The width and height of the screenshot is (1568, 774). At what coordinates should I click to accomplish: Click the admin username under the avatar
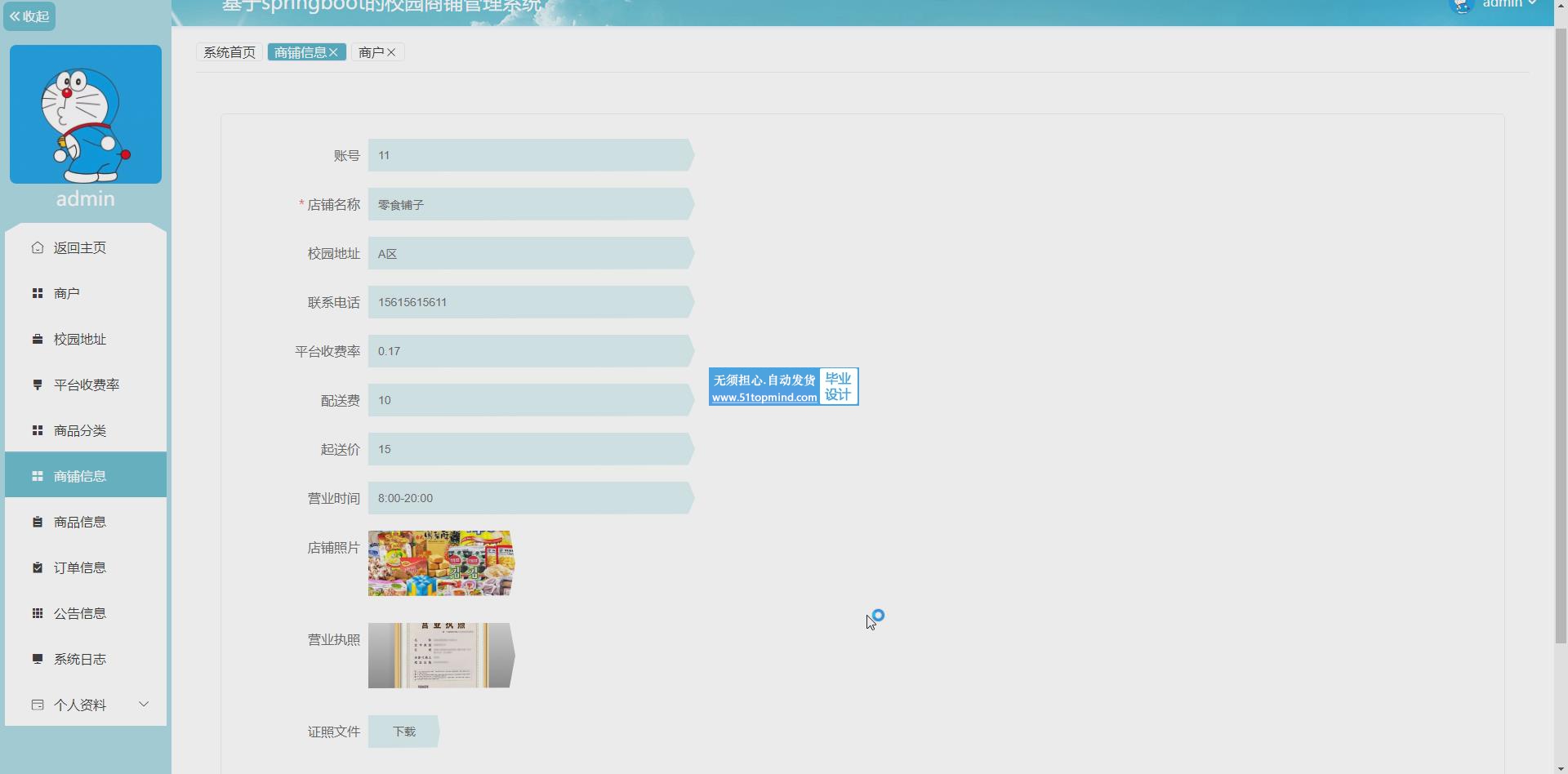point(86,198)
